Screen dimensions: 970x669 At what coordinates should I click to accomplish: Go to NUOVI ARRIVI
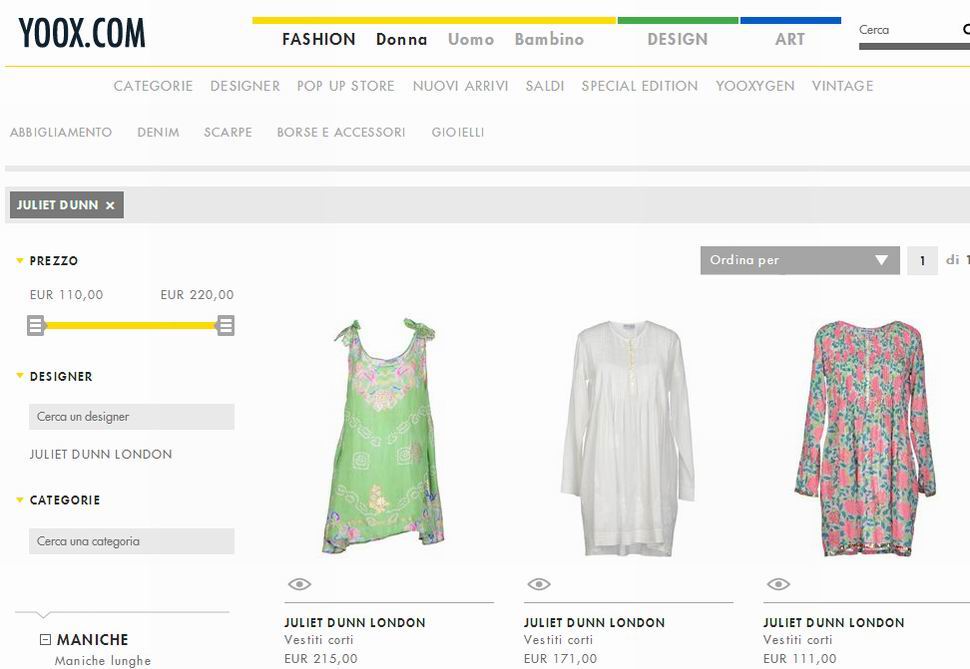[x=460, y=86]
